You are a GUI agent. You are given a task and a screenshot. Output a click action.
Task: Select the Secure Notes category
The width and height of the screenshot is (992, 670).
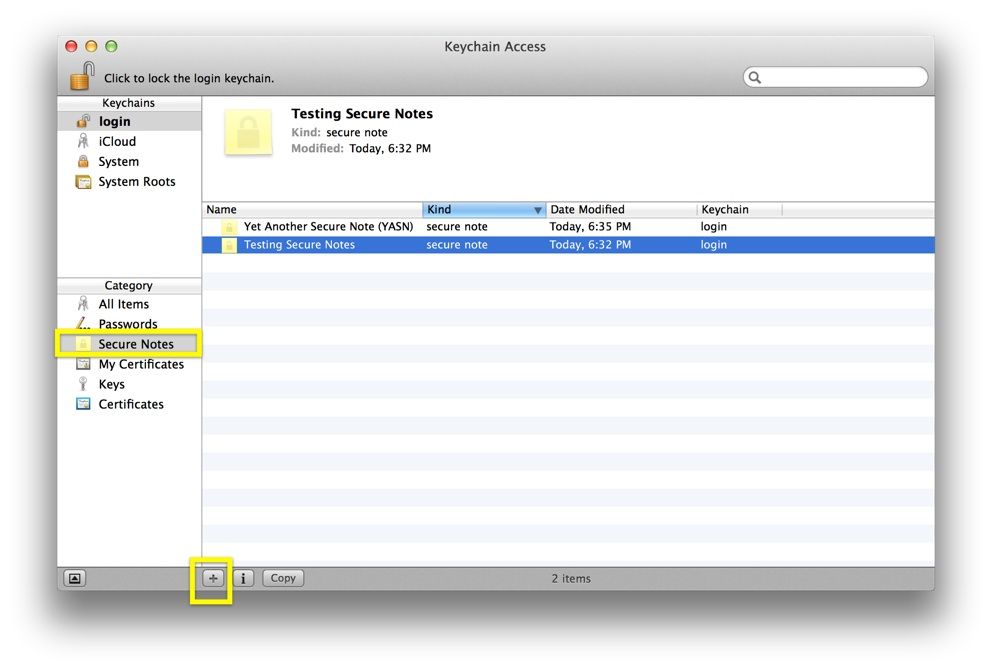click(135, 344)
